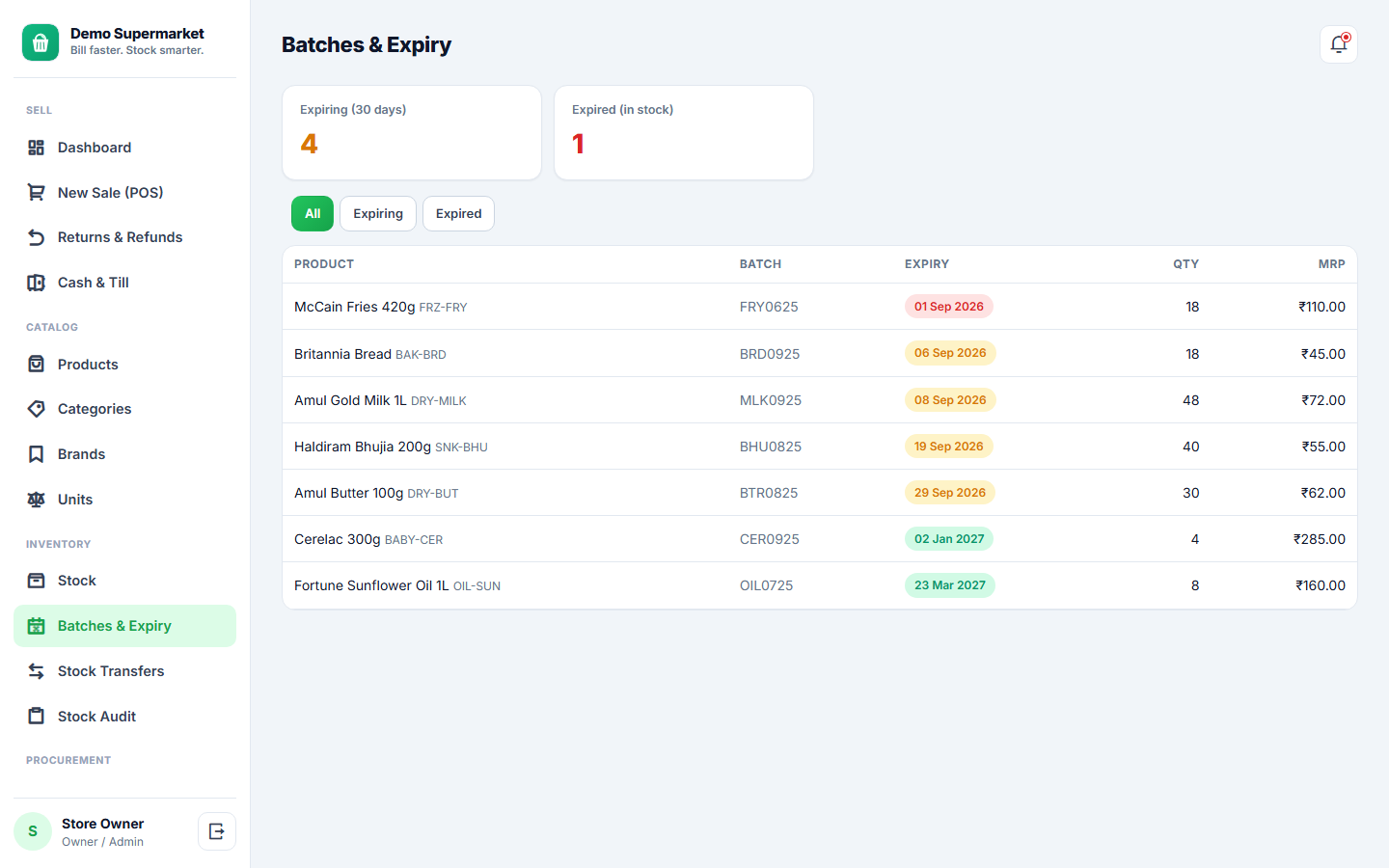Screen dimensions: 1389x868
Task: Open Returns & Refunds page
Action: point(124,237)
